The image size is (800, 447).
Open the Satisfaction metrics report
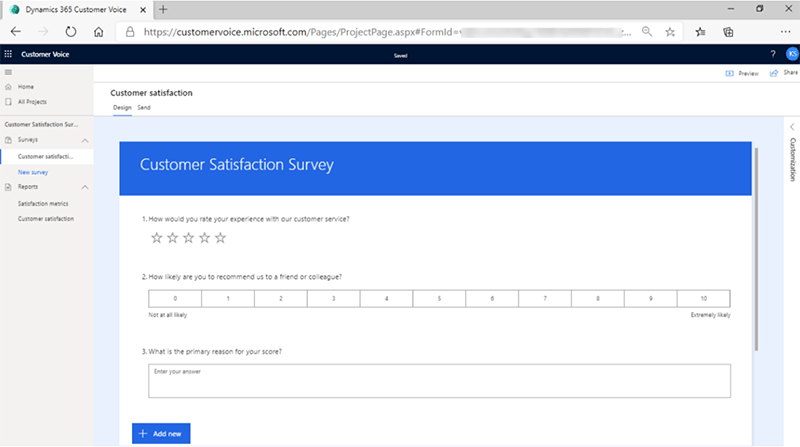43,204
